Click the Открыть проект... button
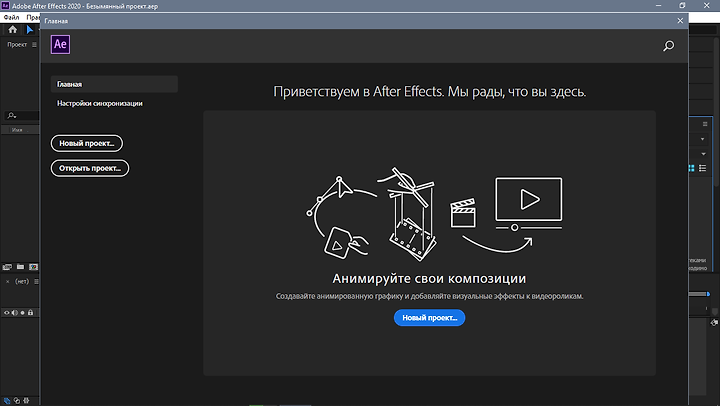 [x=90, y=168]
